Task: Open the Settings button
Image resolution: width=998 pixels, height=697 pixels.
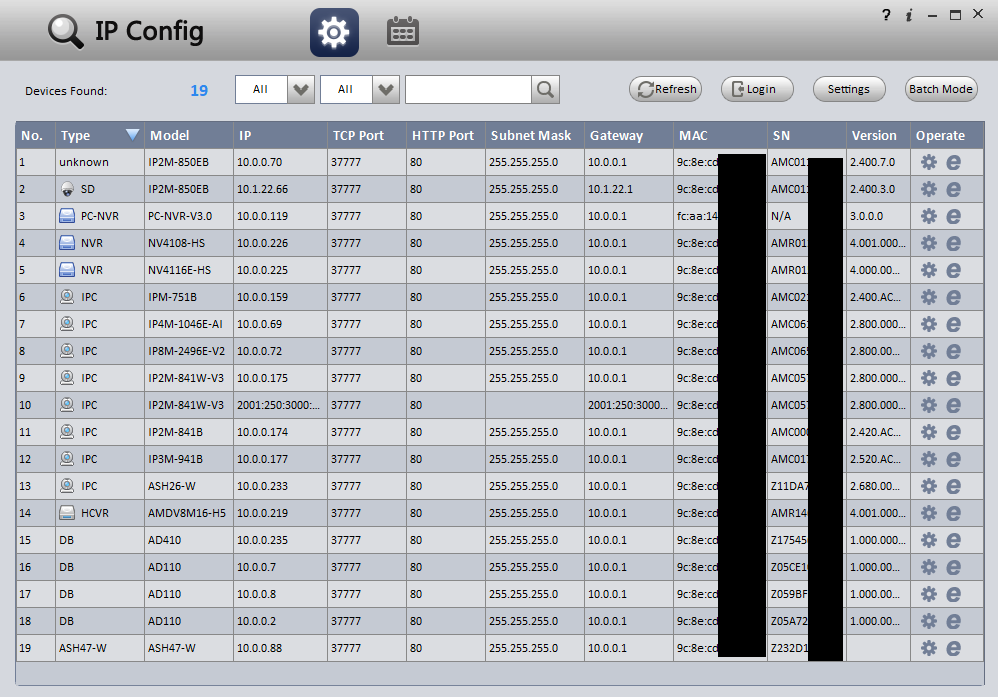Action: [849, 89]
